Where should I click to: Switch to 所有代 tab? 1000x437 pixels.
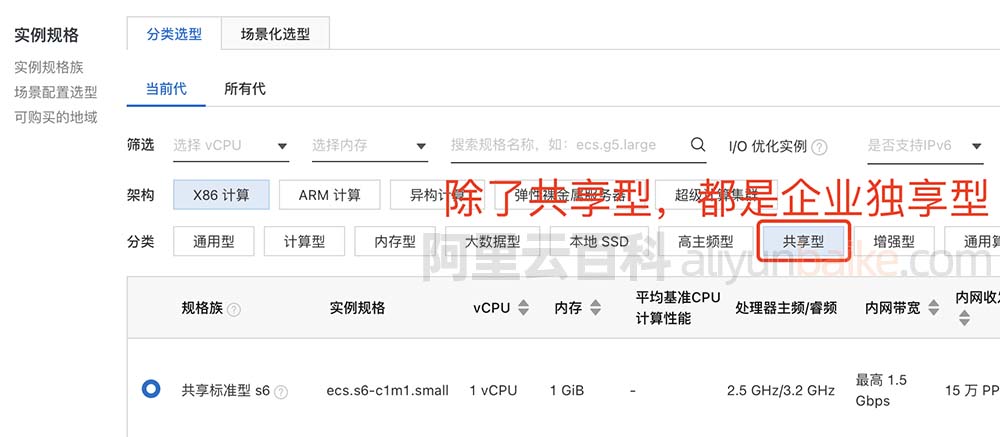click(x=245, y=89)
